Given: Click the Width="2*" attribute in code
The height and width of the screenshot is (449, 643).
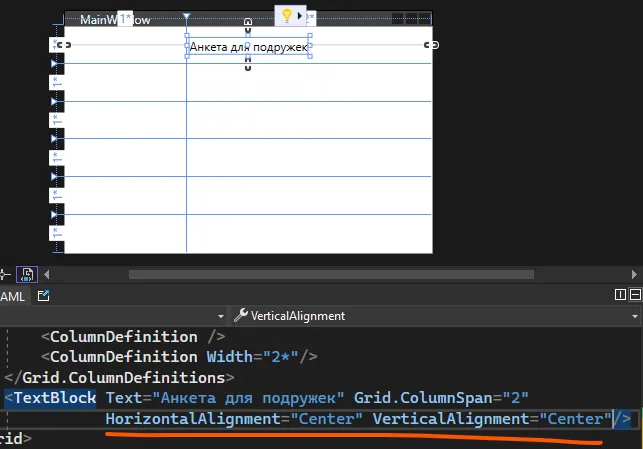Looking at the screenshot, I should pyautogui.click(x=252, y=357).
